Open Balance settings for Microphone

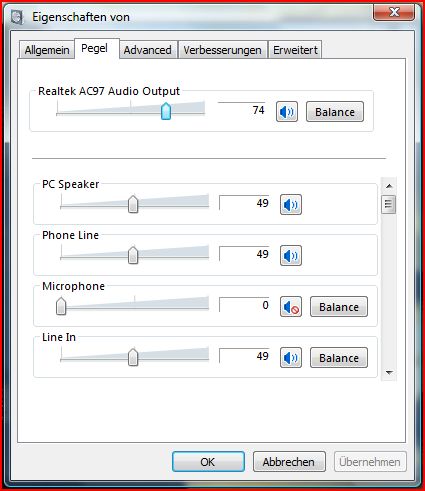339,306
